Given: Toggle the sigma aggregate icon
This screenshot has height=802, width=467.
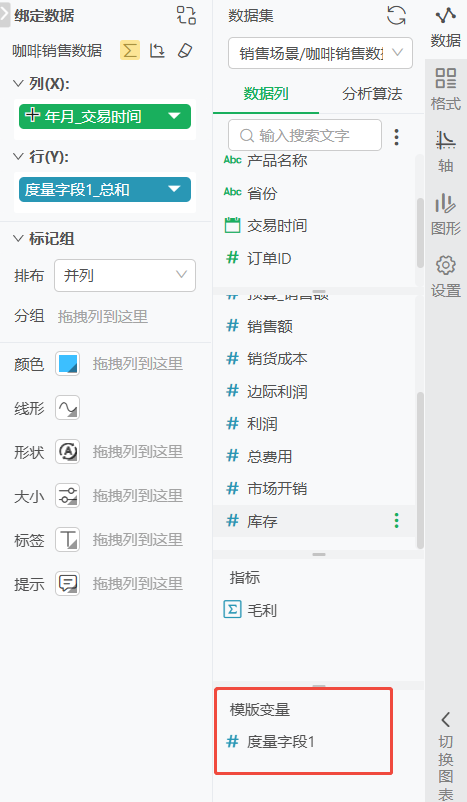Looking at the screenshot, I should pos(130,50).
